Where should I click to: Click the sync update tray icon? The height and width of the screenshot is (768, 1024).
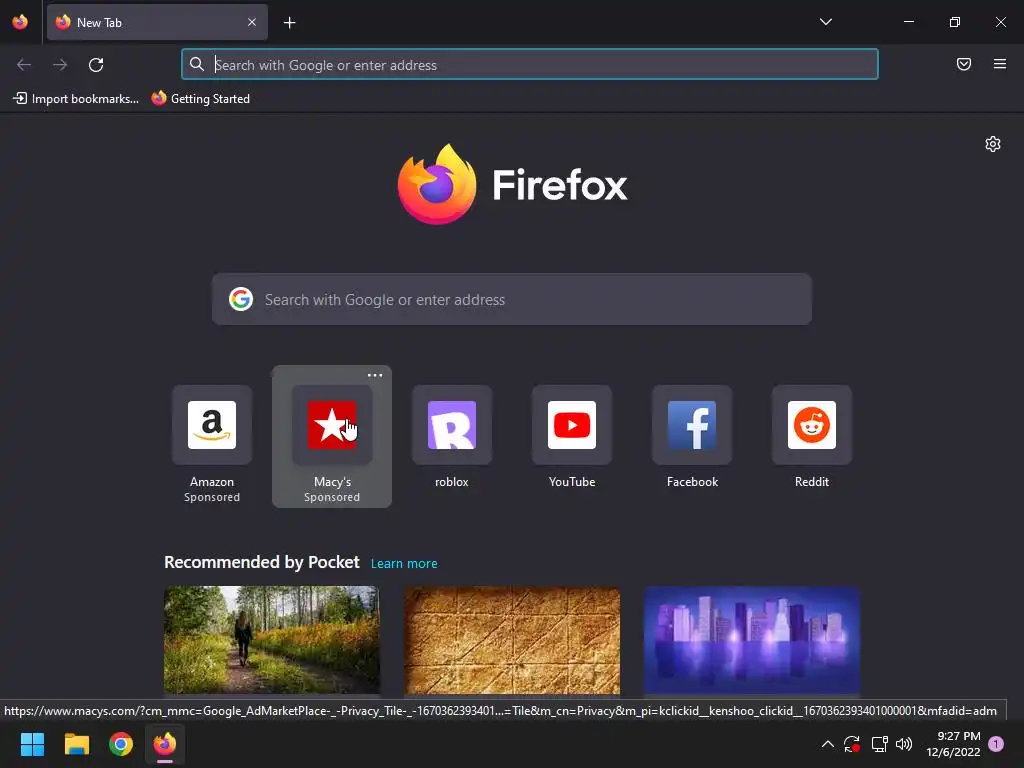click(852, 744)
